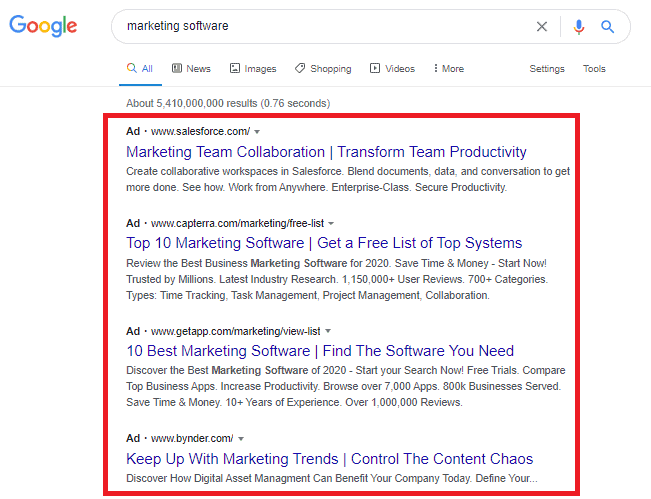The width and height of the screenshot is (651, 499).
Task: Expand dropdown arrow beside getapp.com ad URL
Action: coord(327,330)
